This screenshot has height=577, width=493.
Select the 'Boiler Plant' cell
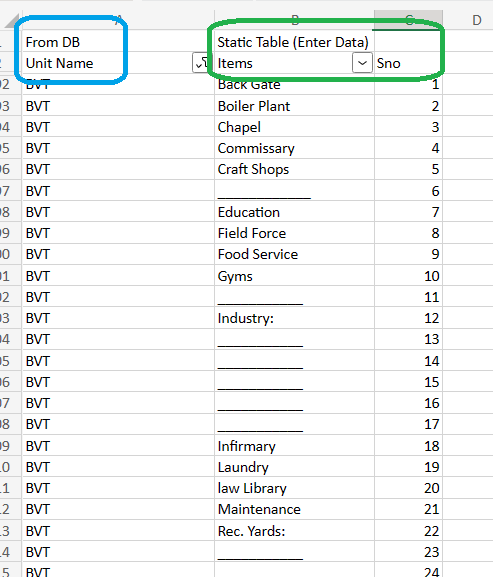tap(294, 106)
